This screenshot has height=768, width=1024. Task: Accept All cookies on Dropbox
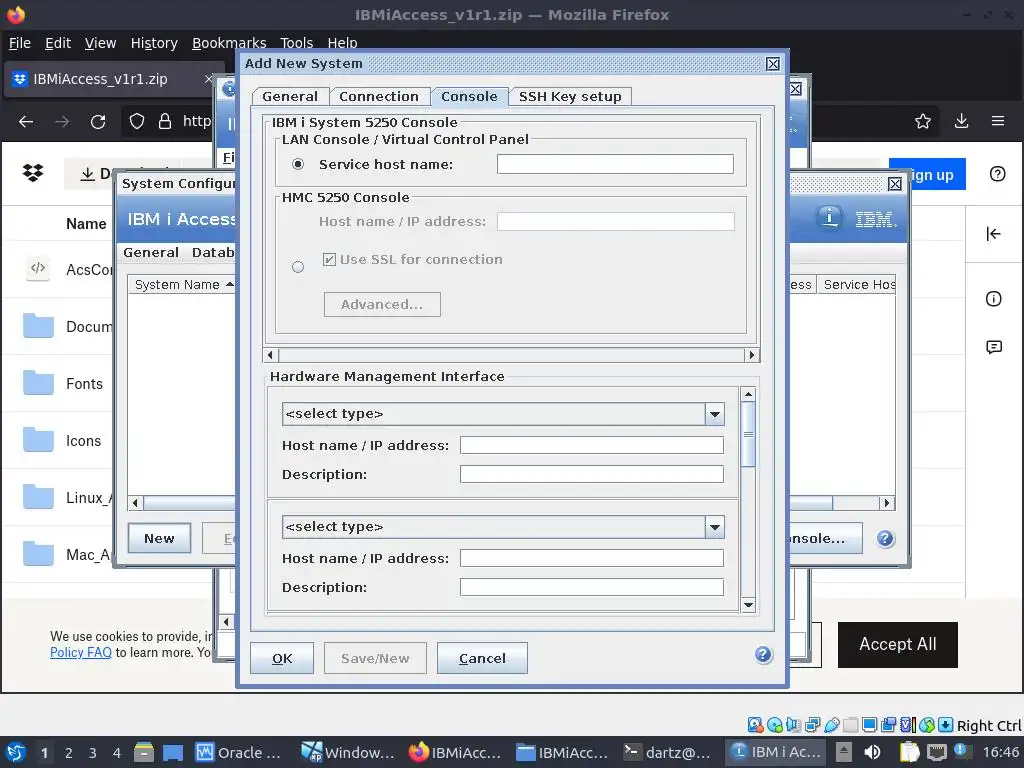click(897, 645)
